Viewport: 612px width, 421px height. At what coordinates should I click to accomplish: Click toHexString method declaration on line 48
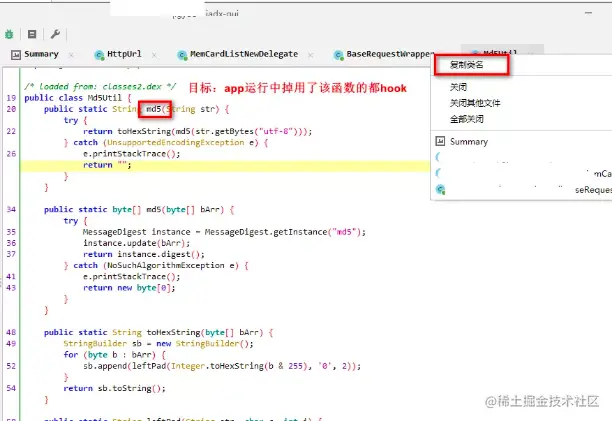173,332
